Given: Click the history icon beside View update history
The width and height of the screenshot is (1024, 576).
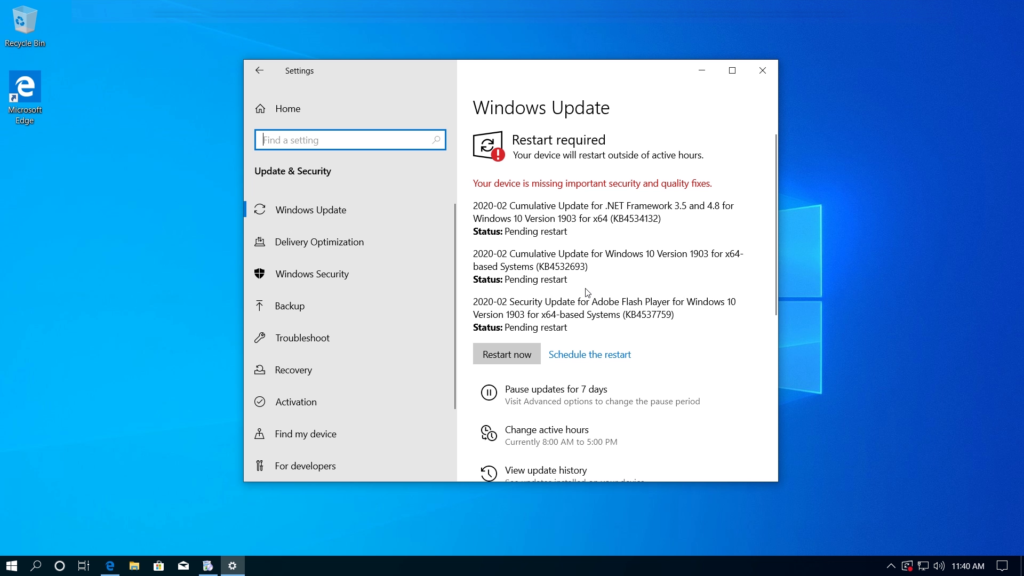Looking at the screenshot, I should tap(488, 473).
